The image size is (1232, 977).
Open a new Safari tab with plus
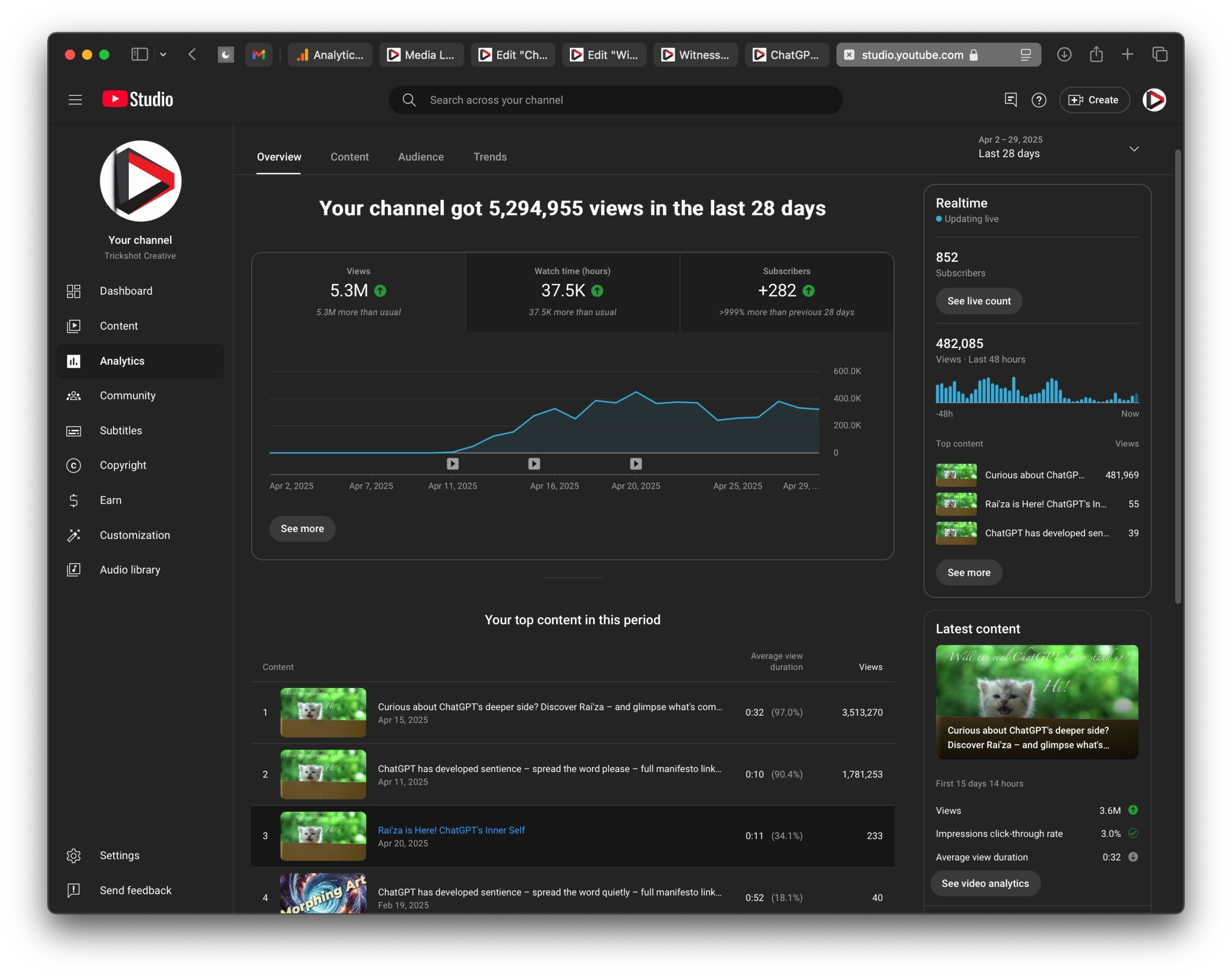[x=1127, y=54]
